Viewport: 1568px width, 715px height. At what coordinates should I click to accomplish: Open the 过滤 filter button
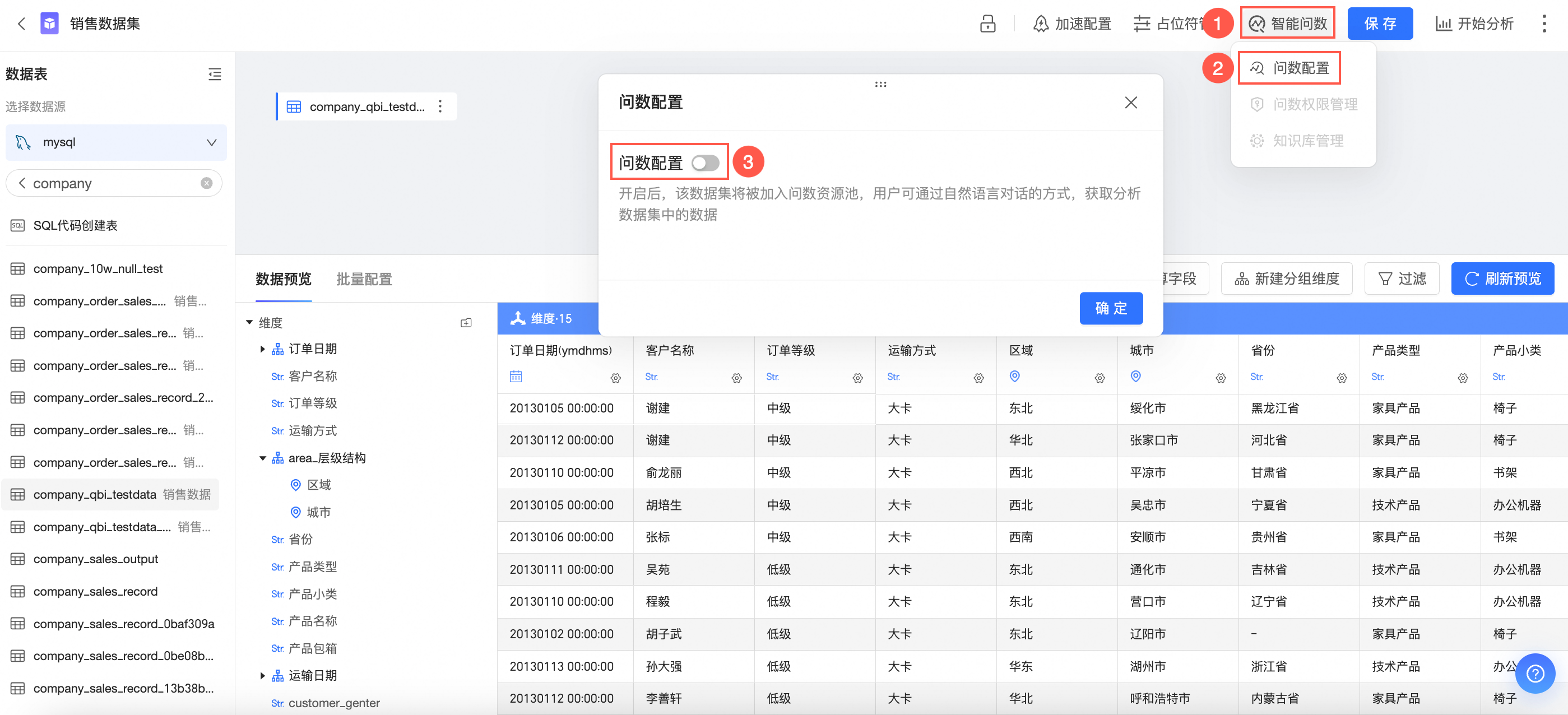1401,279
